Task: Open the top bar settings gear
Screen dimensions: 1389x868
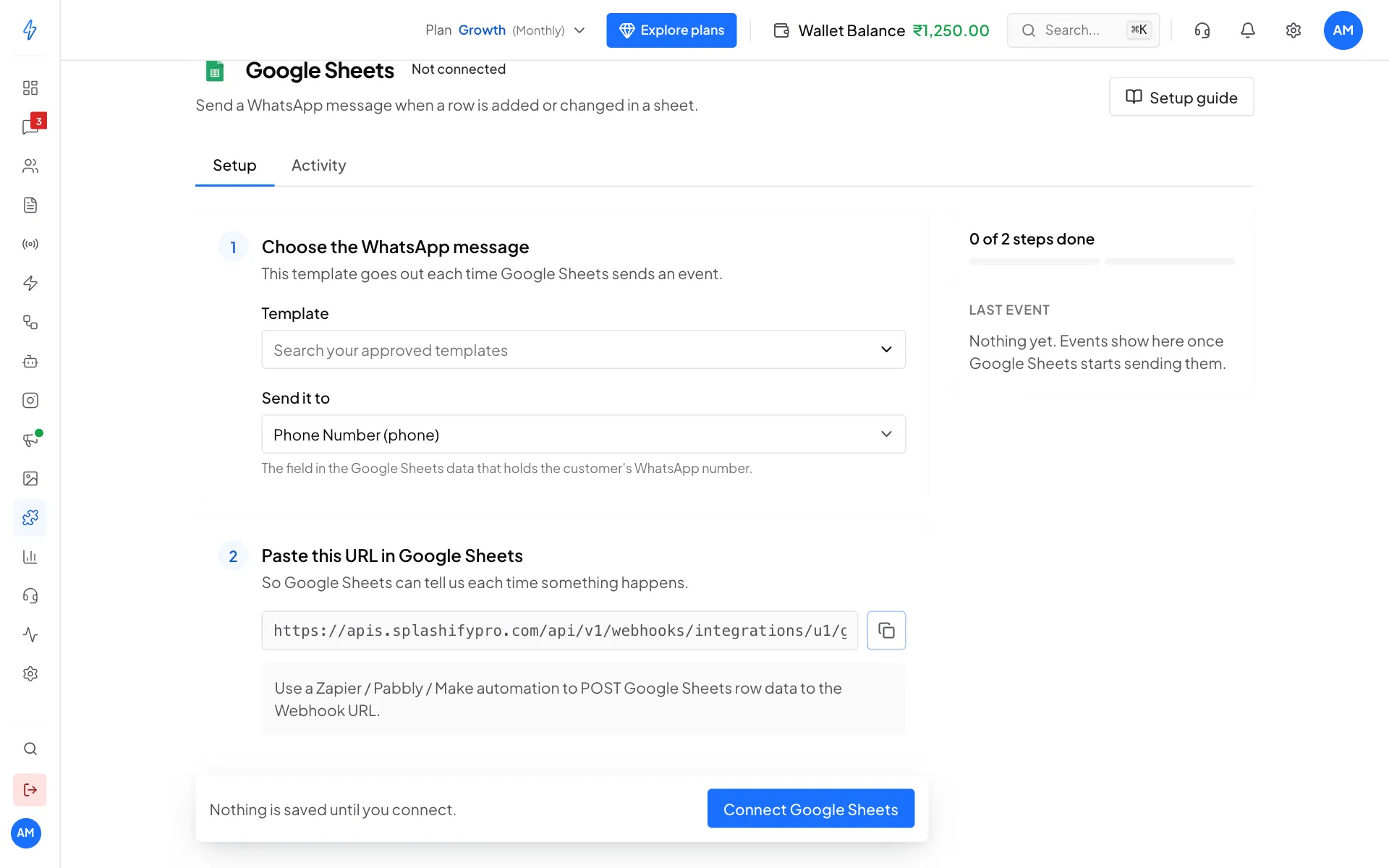Action: tap(1293, 30)
